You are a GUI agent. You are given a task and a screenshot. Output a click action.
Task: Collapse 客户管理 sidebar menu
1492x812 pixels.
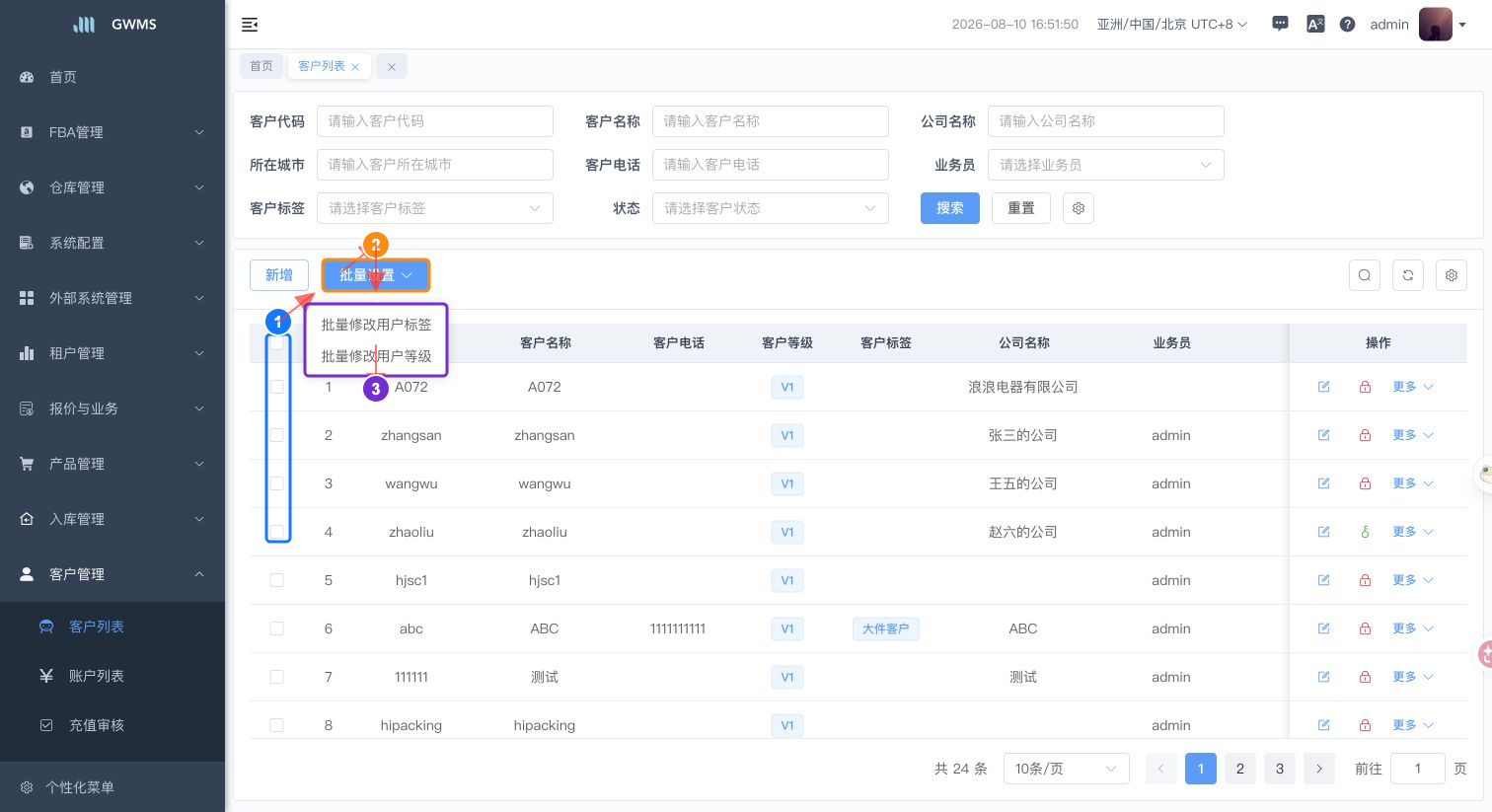pyautogui.click(x=112, y=574)
